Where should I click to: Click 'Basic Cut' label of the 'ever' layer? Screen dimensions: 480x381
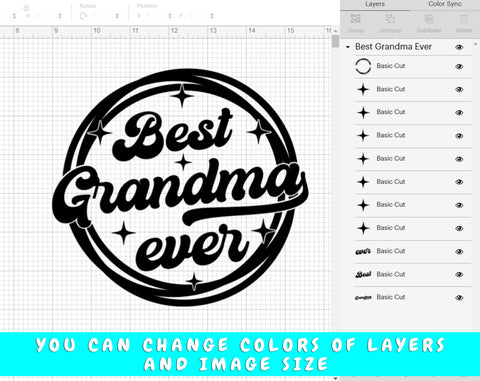pos(391,251)
